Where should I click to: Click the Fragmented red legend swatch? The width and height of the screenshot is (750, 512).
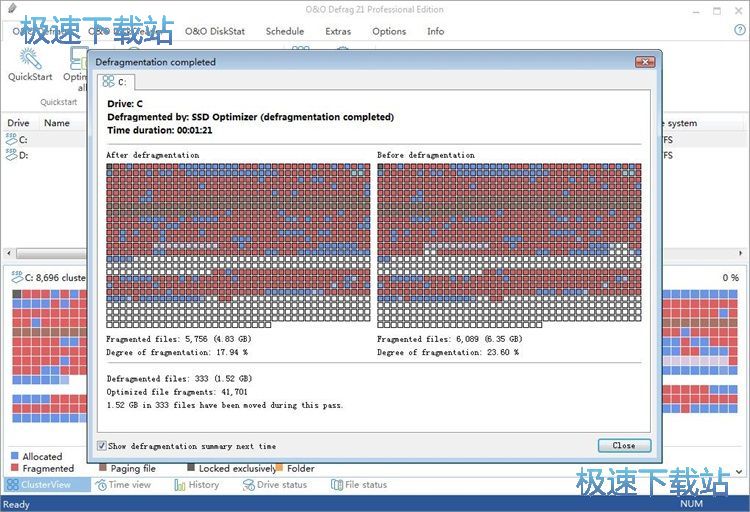14,467
